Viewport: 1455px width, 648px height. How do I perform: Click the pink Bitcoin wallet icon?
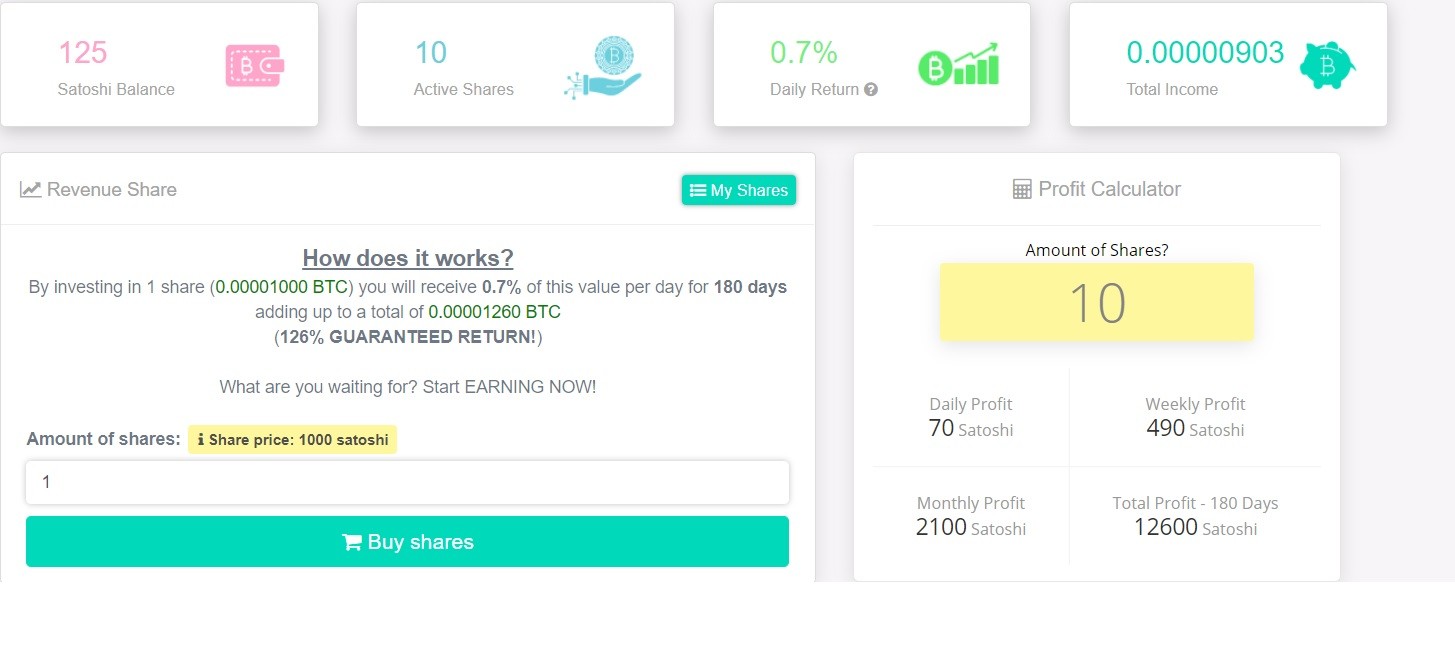coord(255,65)
